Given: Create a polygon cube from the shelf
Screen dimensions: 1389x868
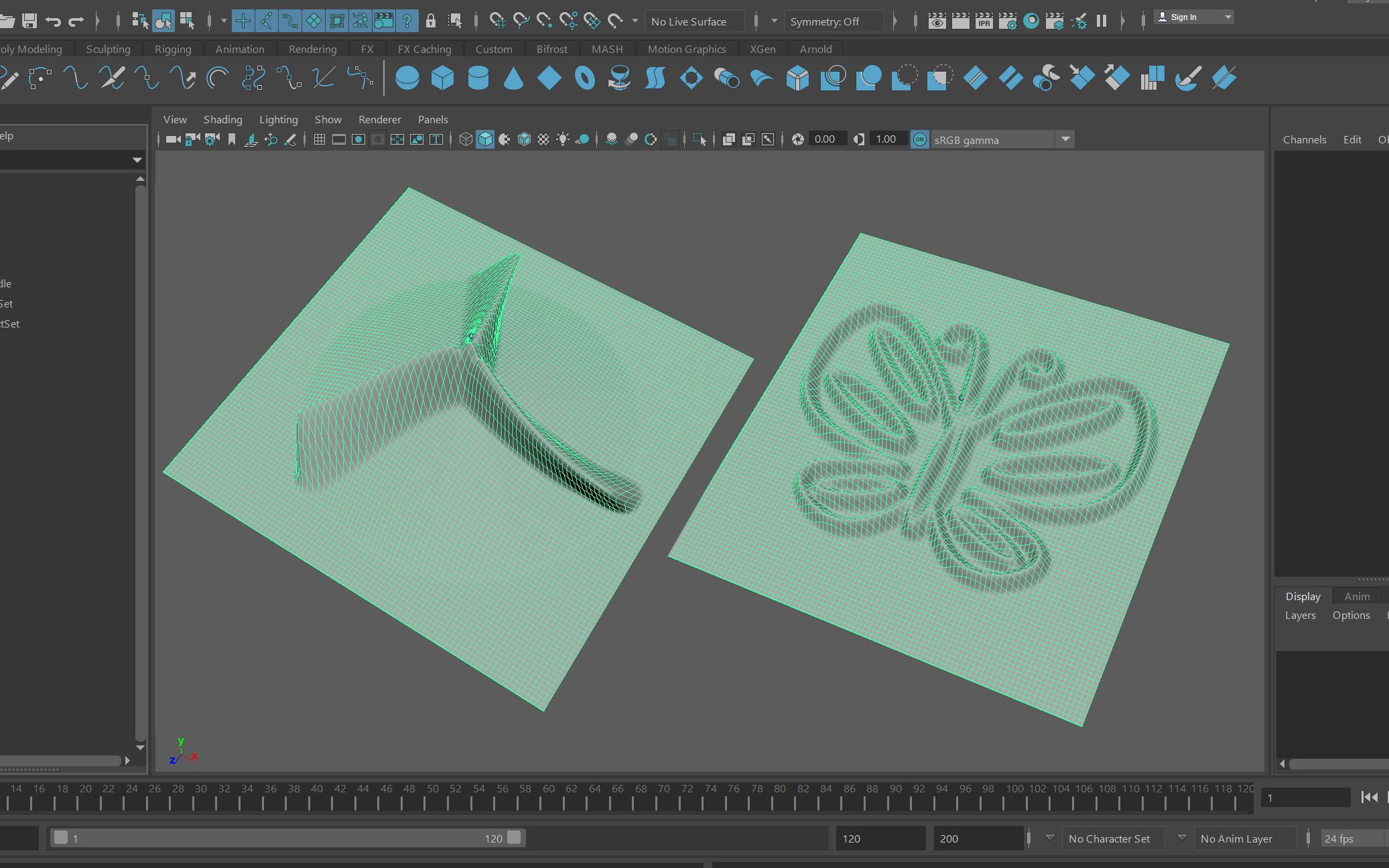Looking at the screenshot, I should tap(442, 78).
